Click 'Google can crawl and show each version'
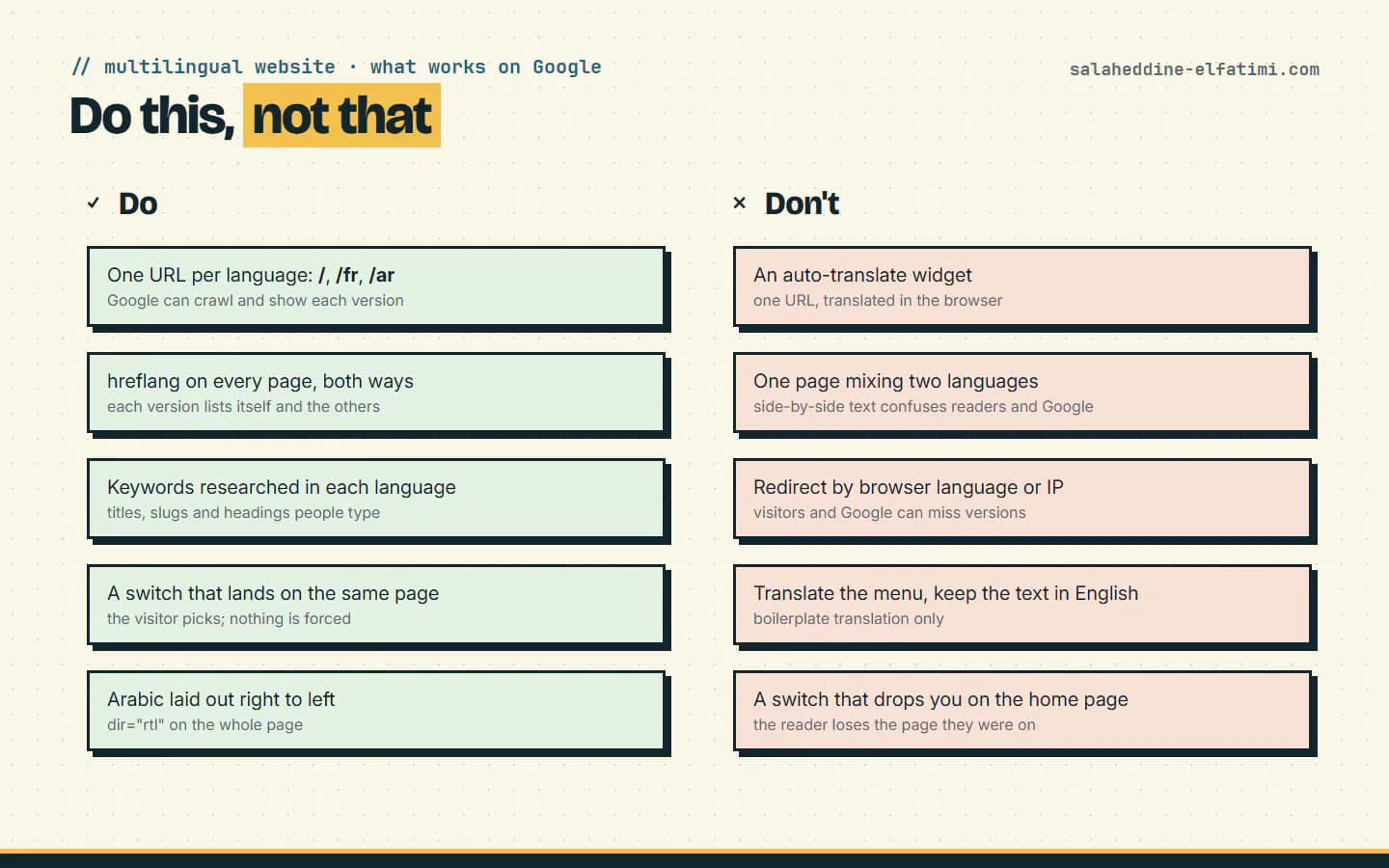1389x868 pixels. [x=256, y=301]
